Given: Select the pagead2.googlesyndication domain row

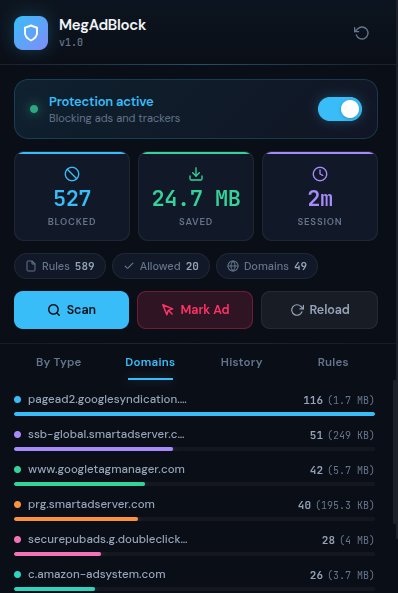Looking at the screenshot, I should 194,405.
